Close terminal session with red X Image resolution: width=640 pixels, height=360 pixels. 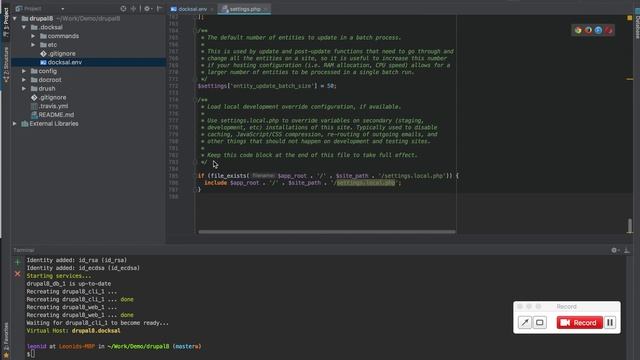(x=18, y=274)
